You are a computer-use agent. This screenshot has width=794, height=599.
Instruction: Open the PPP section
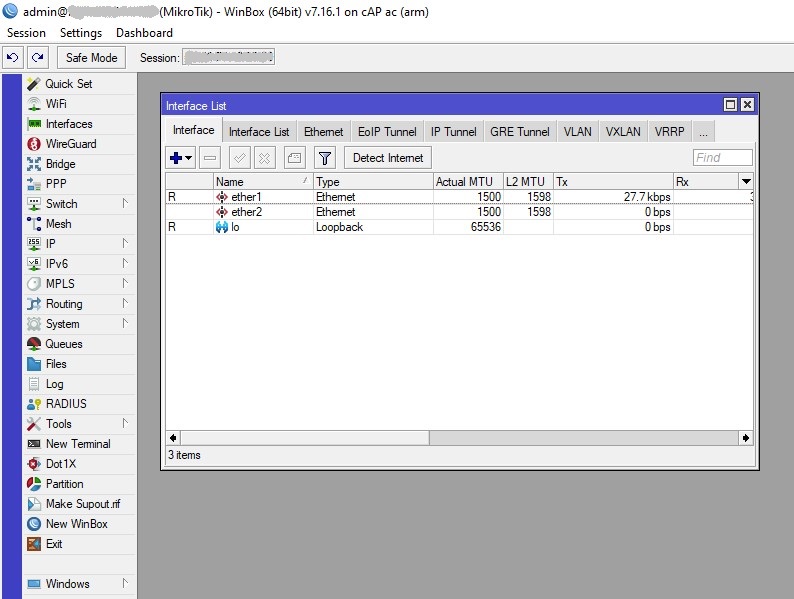tap(80, 184)
